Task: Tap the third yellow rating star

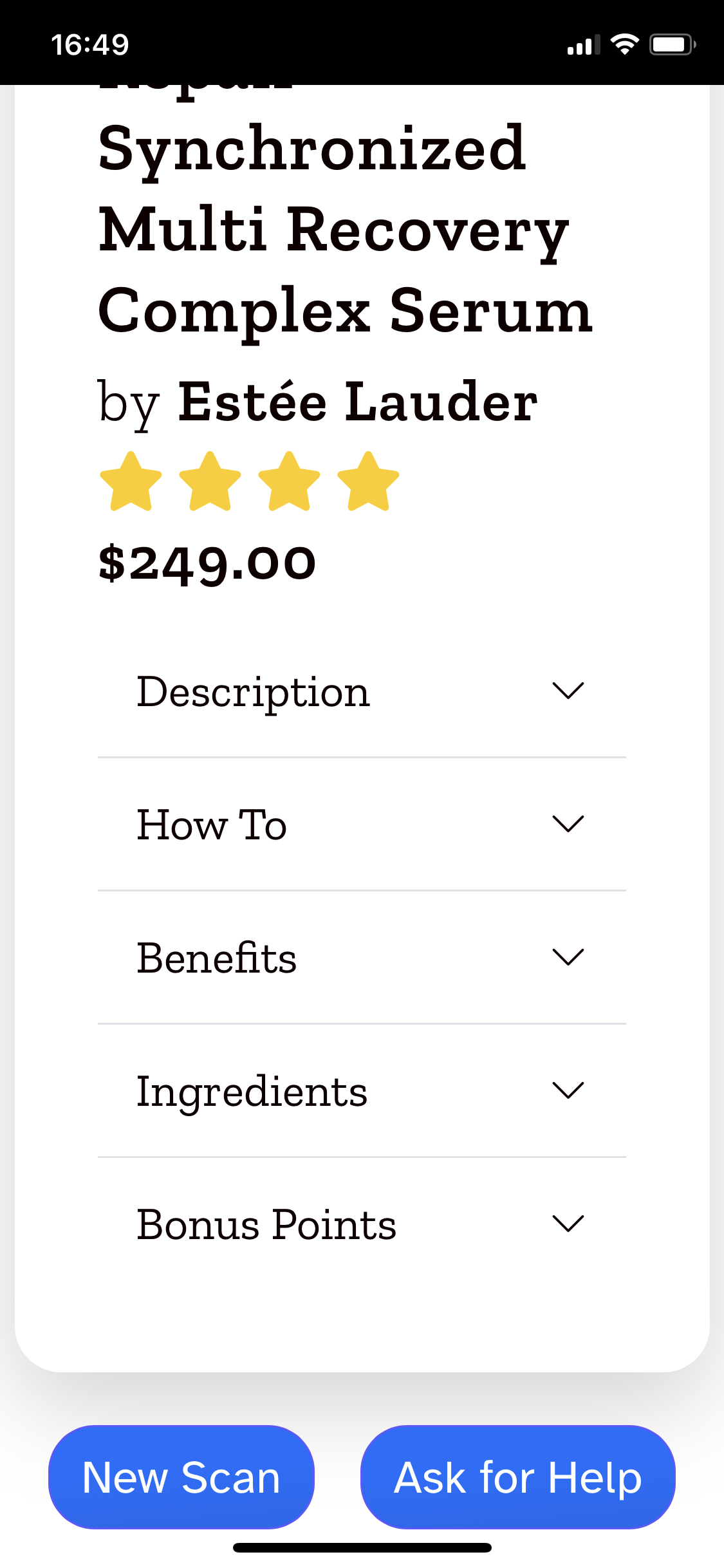Action: point(289,481)
